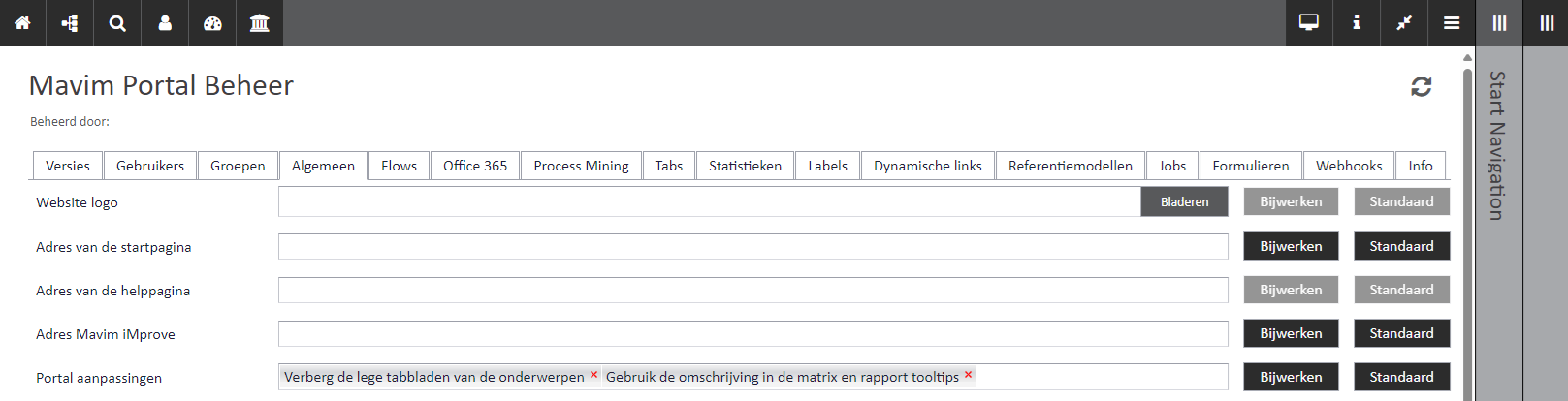Click the first vertical columns panel icon
Viewport: 1568px width, 401px height.
pos(1499,23)
